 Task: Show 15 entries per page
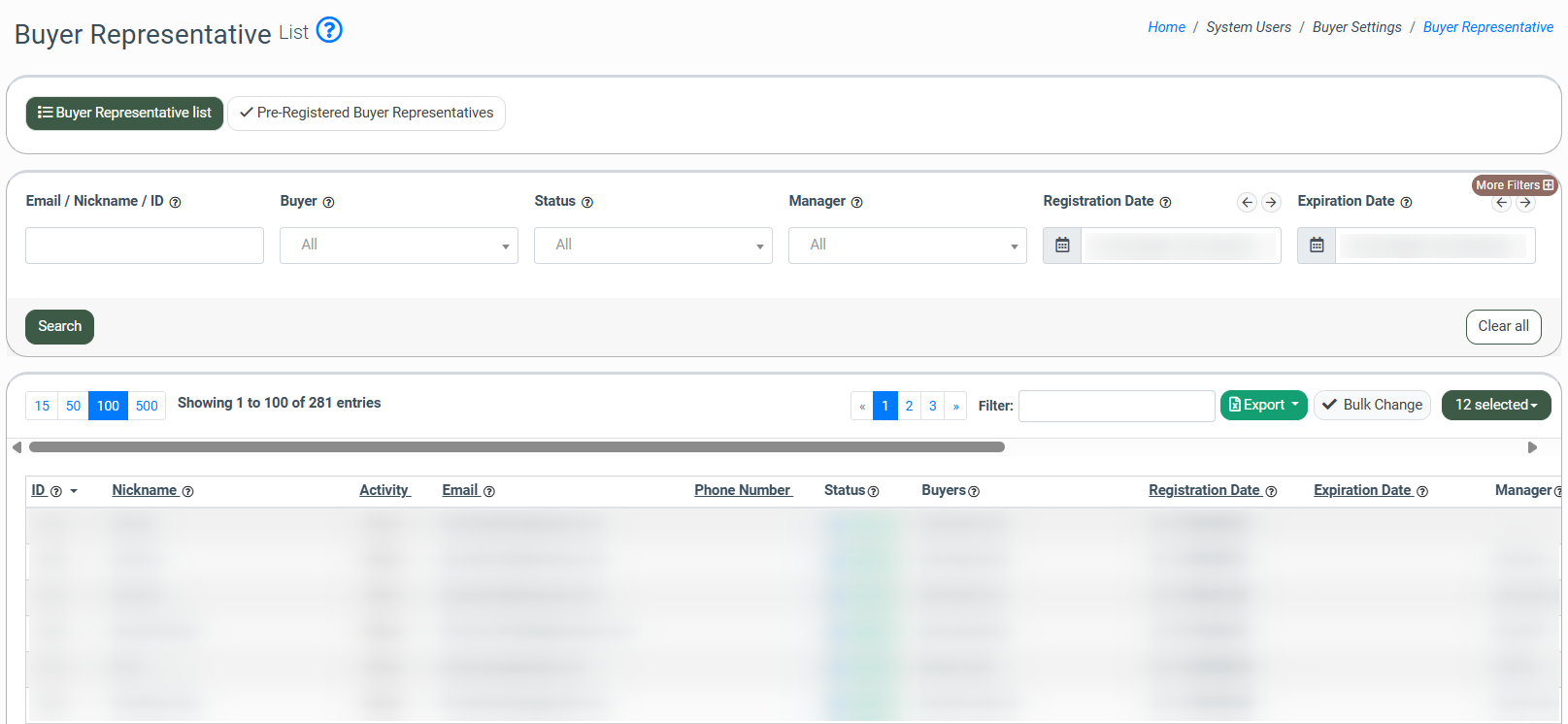coord(42,406)
